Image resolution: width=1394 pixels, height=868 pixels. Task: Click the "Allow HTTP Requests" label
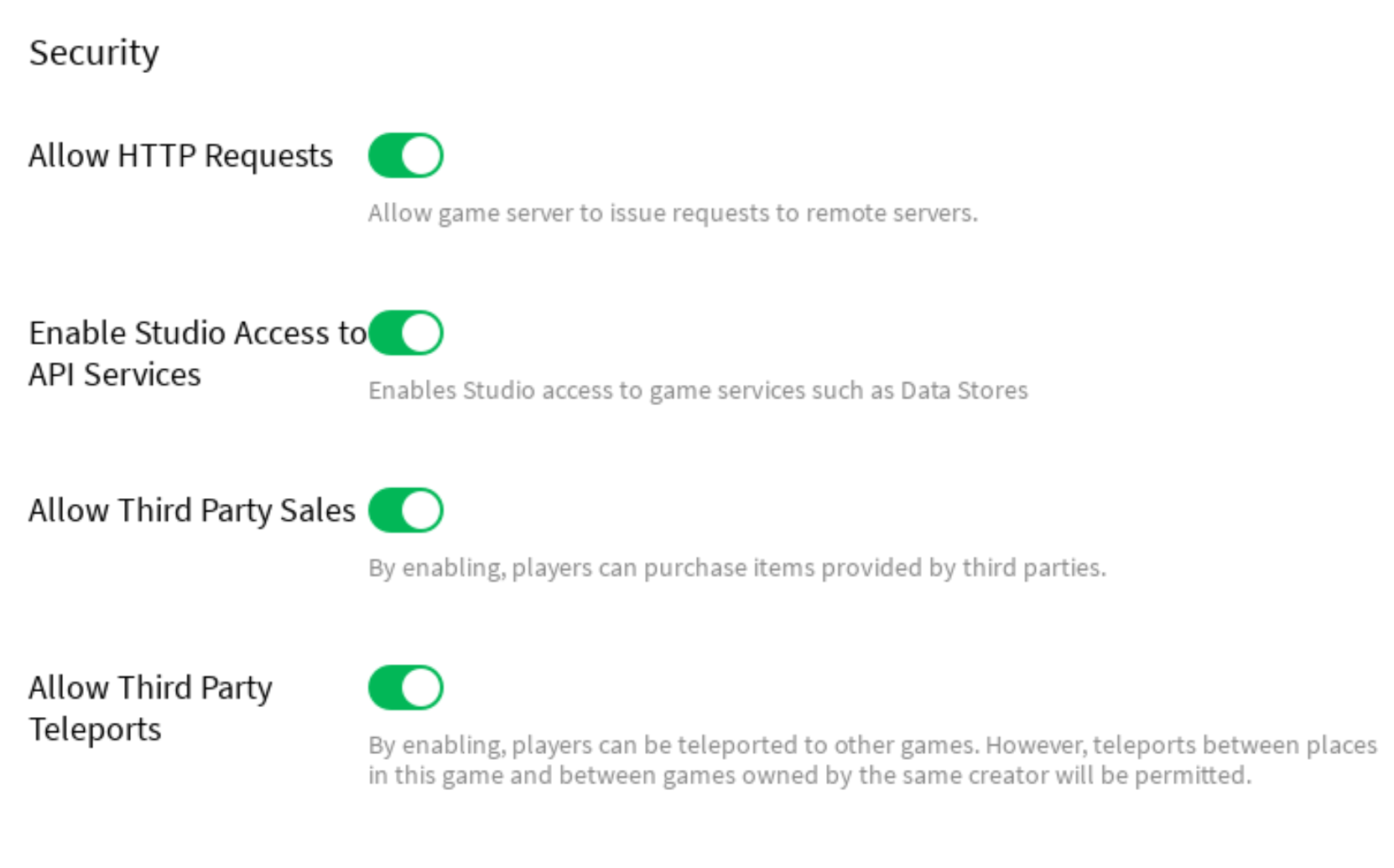[180, 156]
